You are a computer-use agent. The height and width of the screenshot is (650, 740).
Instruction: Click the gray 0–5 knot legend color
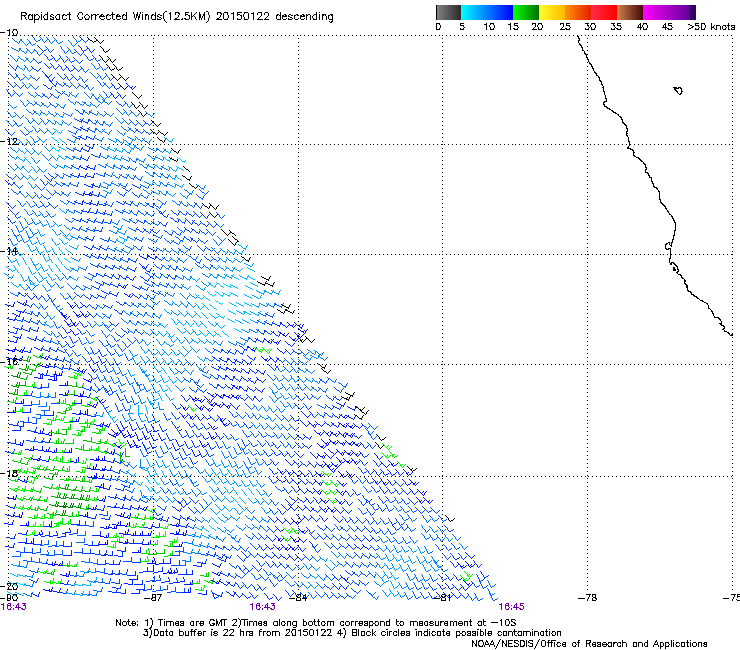pos(448,12)
